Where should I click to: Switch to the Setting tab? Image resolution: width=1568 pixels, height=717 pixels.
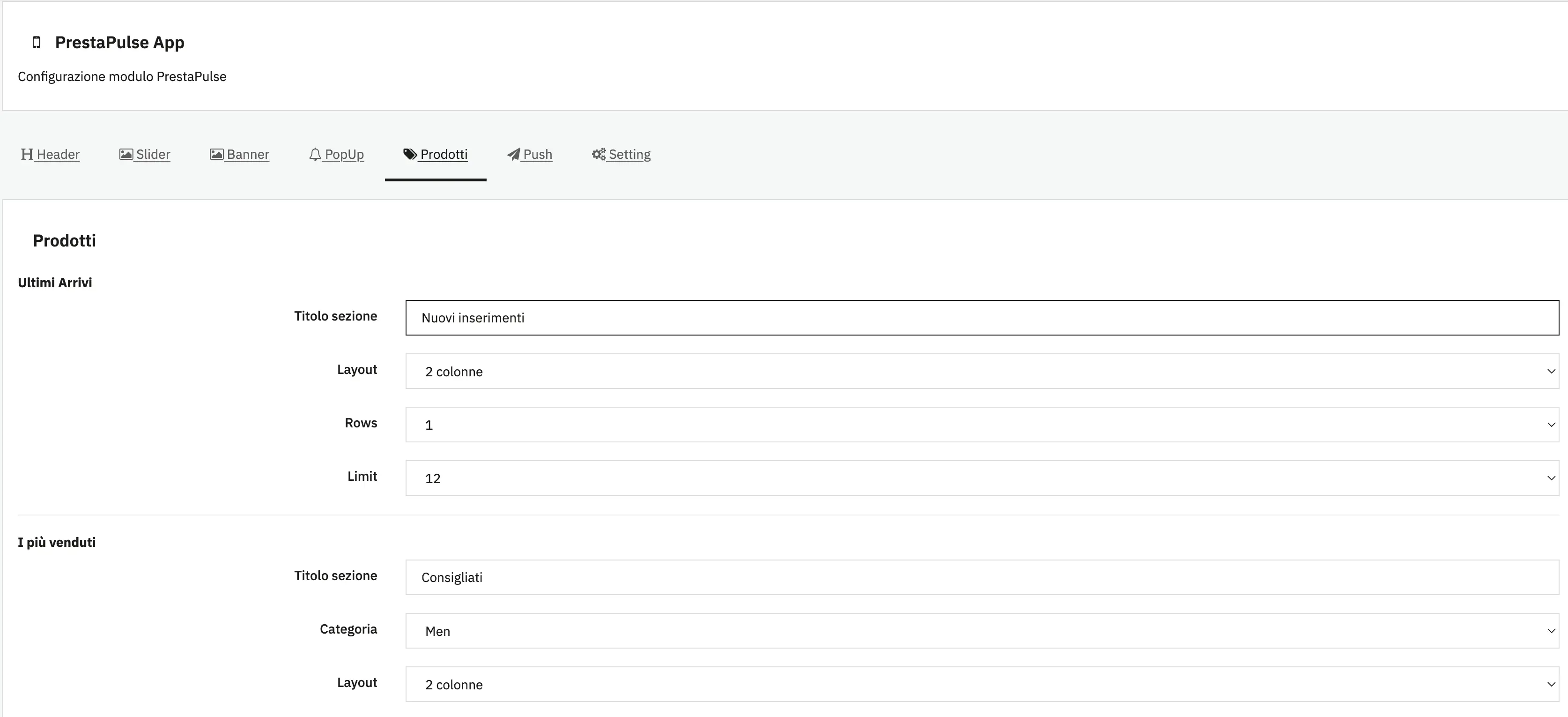[x=629, y=154]
